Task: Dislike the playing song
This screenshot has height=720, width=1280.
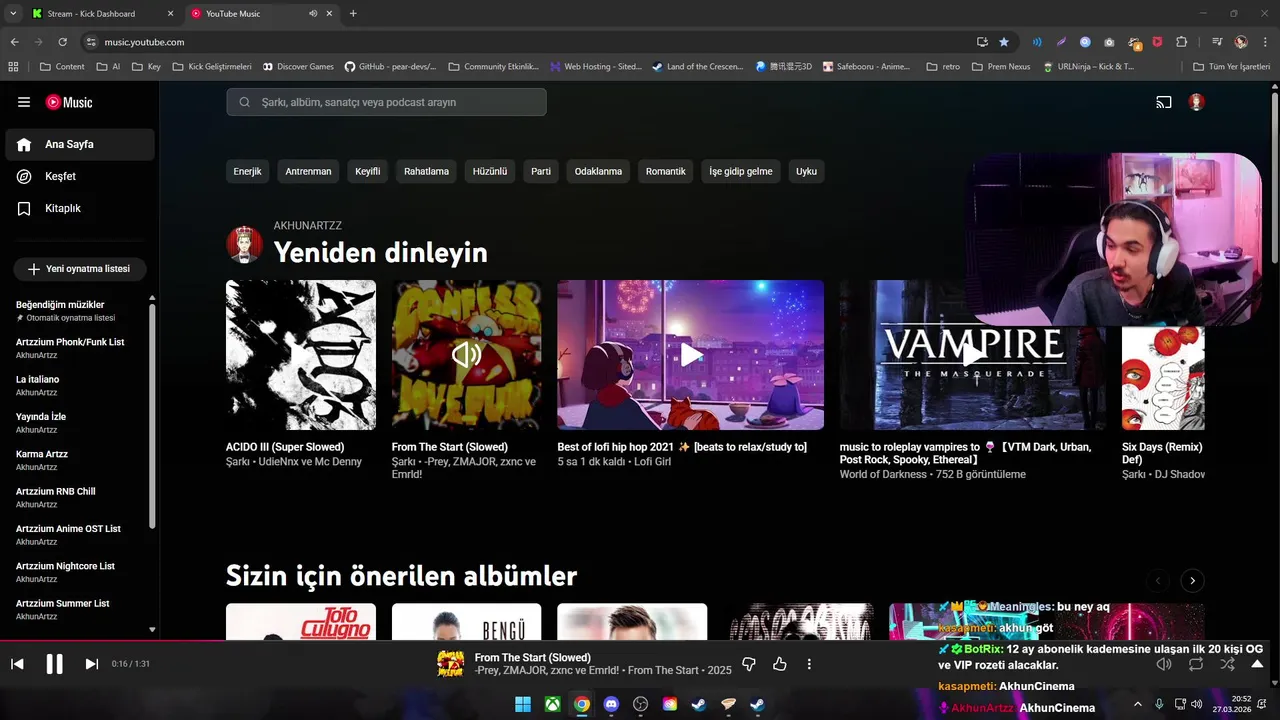Action: [749, 664]
